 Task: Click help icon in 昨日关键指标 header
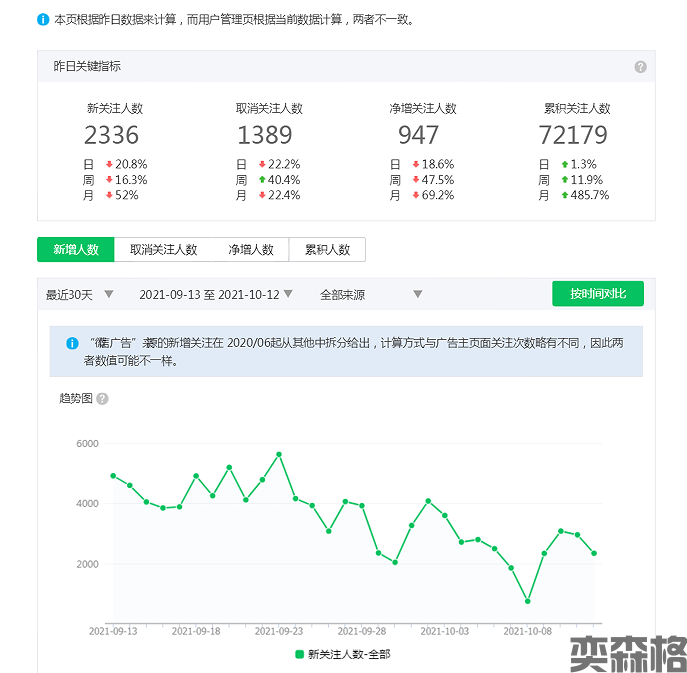pos(640,67)
